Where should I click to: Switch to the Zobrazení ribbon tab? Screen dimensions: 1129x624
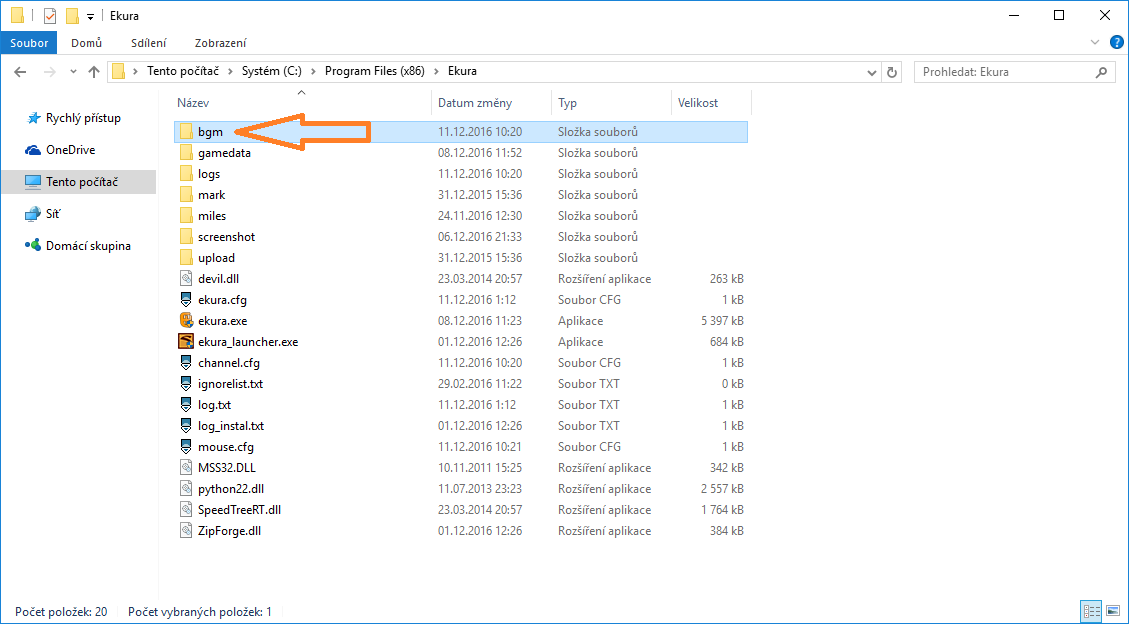point(220,43)
